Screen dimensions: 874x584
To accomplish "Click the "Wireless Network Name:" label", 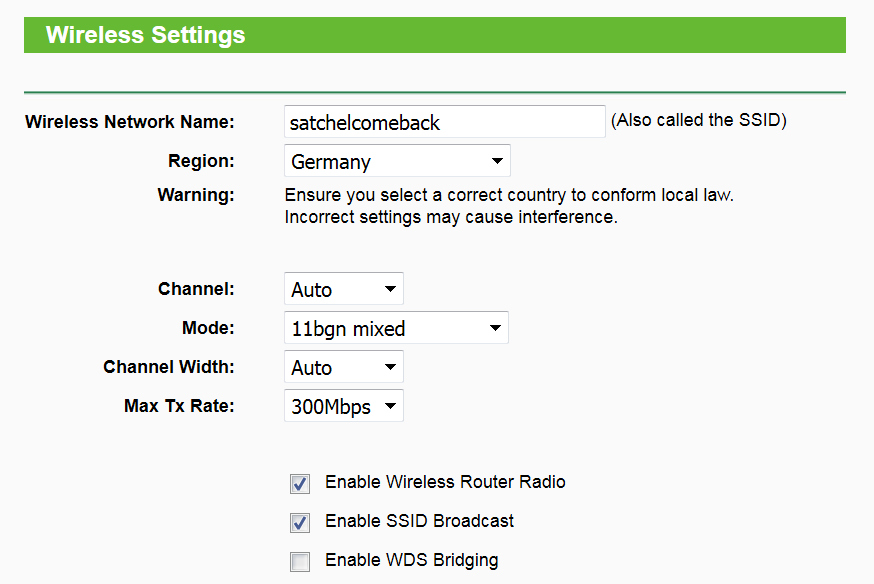I will pyautogui.click(x=129, y=122).
